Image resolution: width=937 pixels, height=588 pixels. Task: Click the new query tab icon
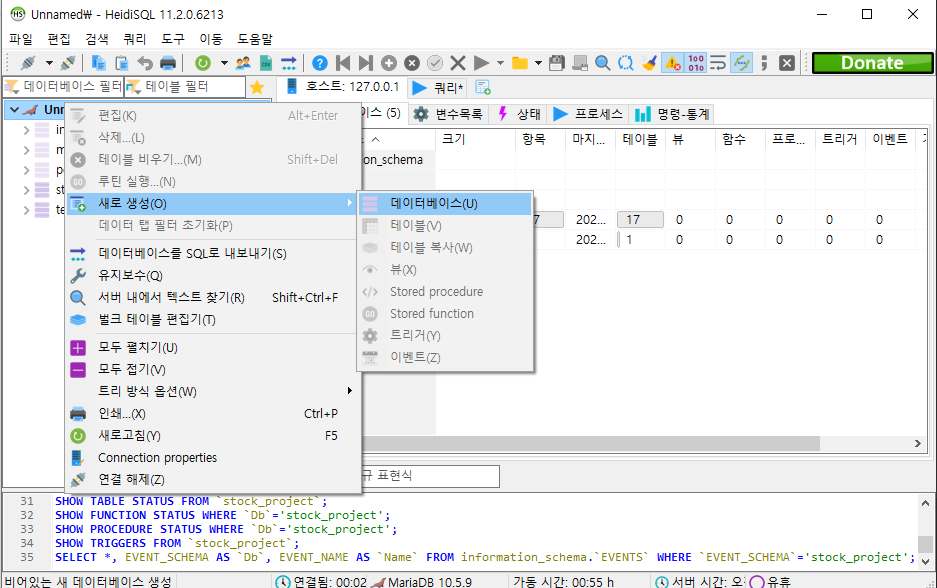[483, 87]
